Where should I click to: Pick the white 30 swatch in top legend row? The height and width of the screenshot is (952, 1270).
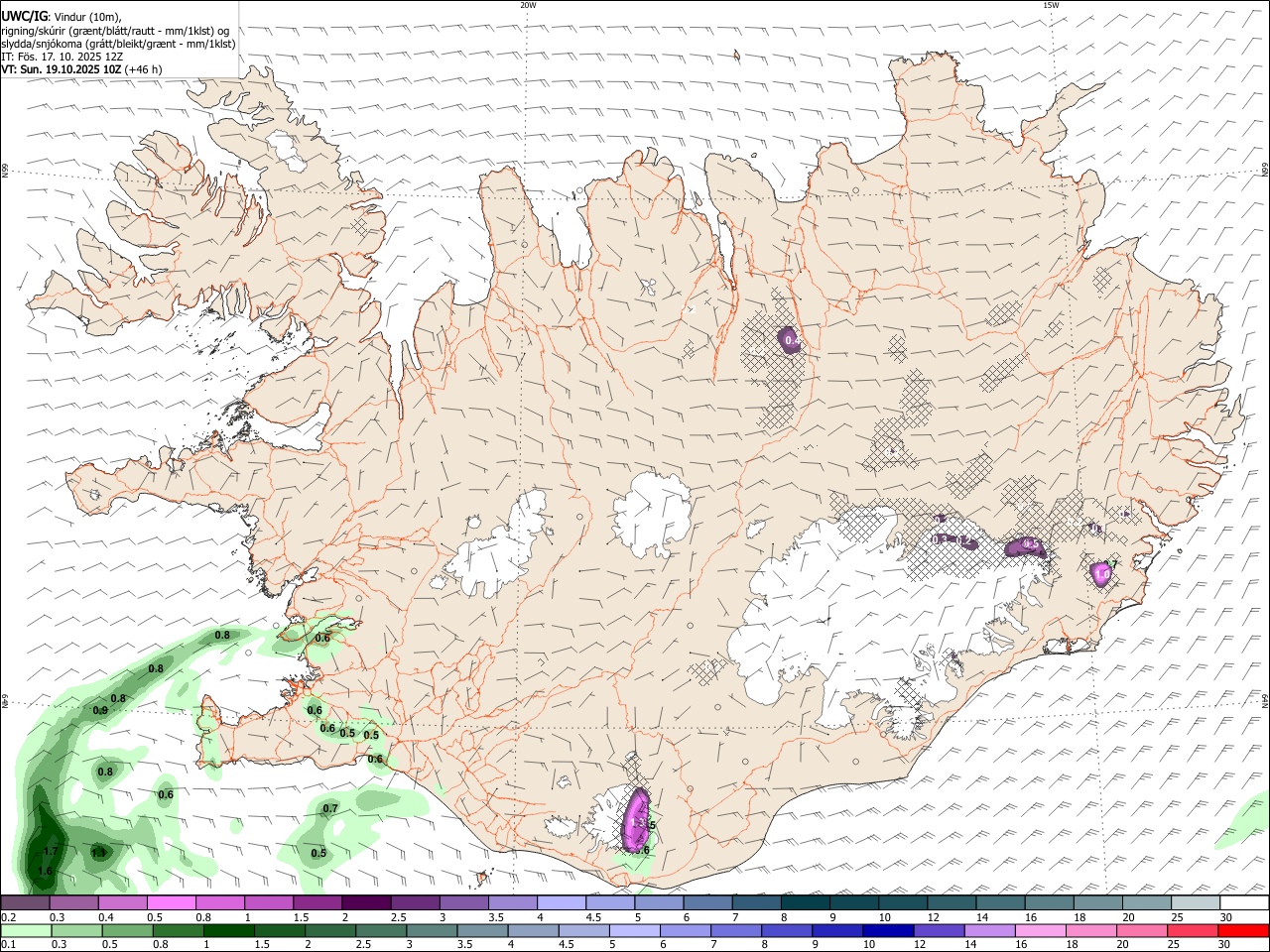pos(1244,902)
